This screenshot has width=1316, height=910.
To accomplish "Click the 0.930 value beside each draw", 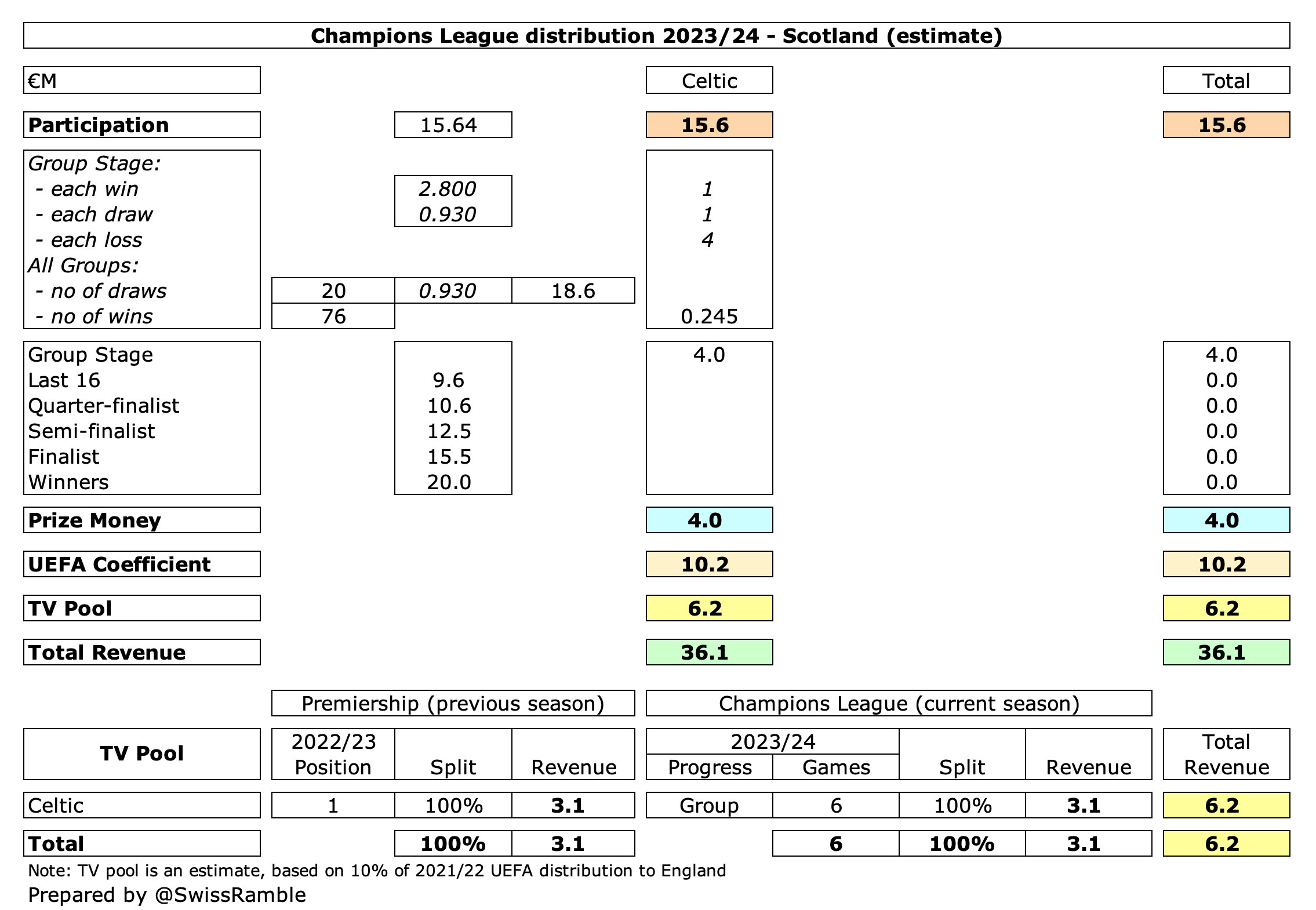I will pos(448,214).
